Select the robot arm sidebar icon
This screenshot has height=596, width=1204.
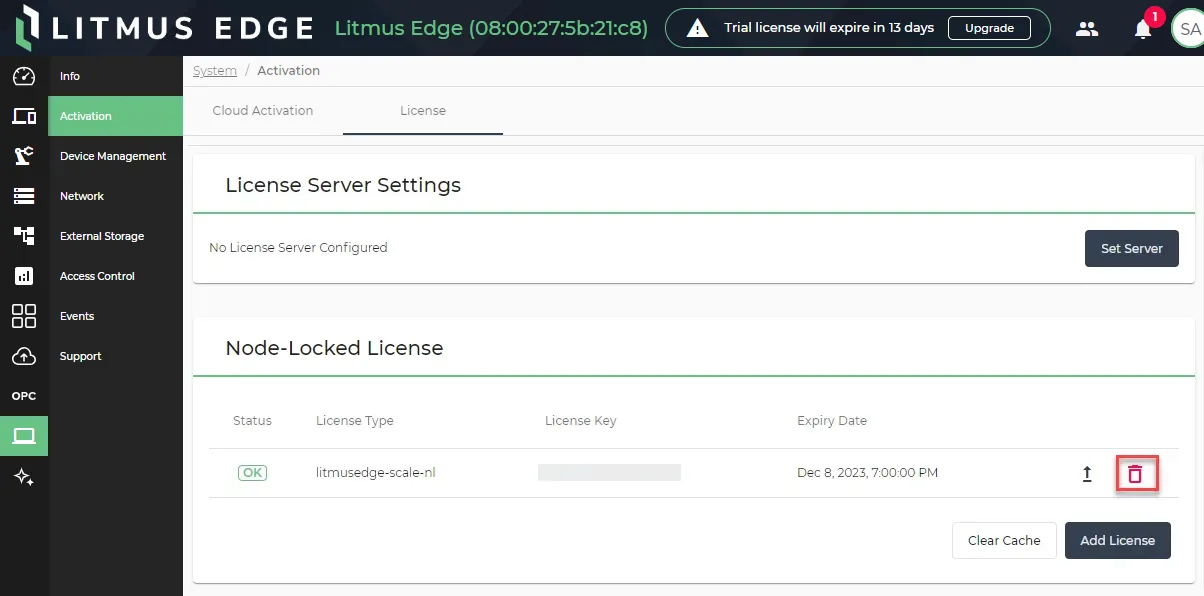coord(24,156)
